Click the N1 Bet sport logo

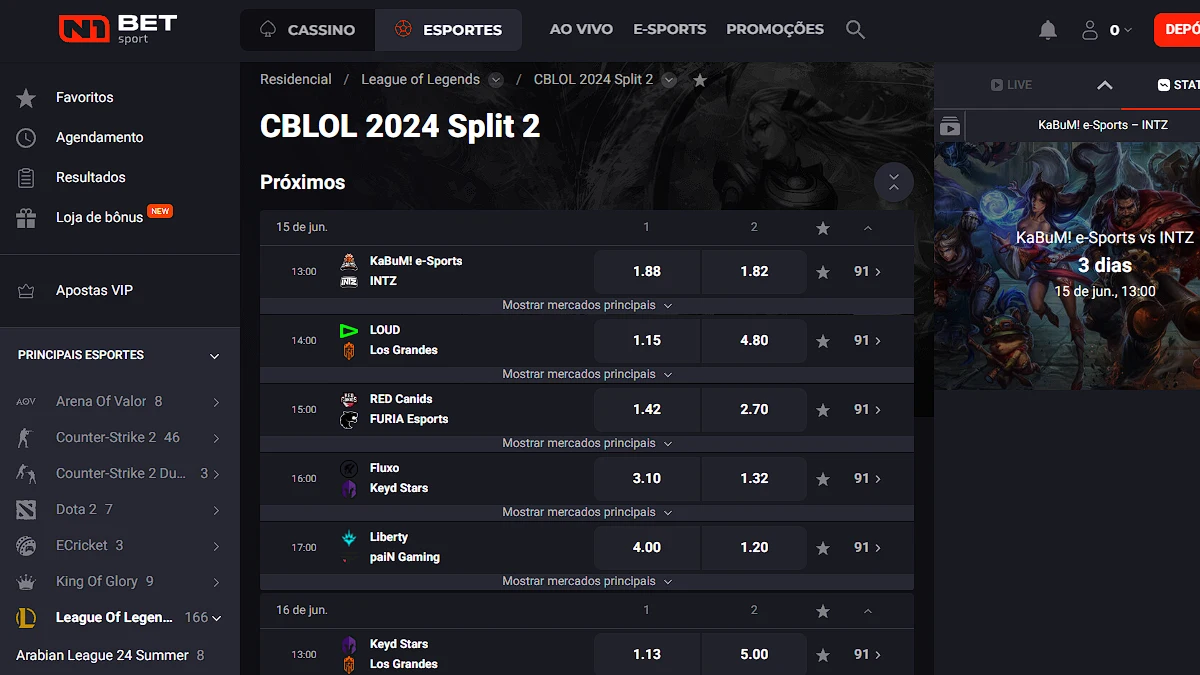(118, 28)
